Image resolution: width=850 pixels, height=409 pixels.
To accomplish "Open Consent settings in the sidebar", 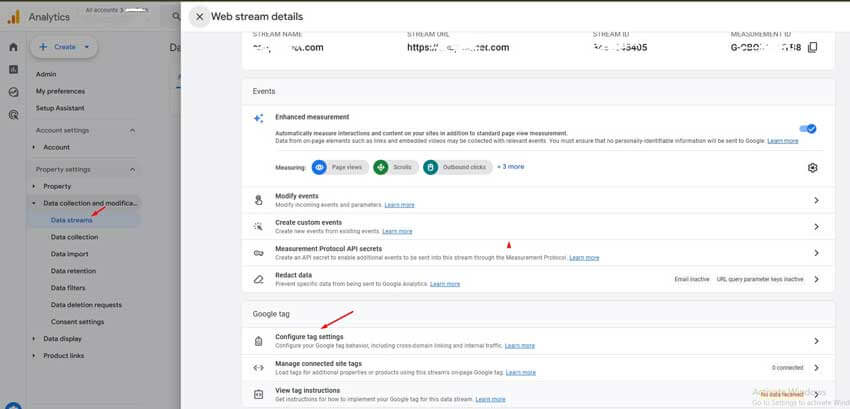I will [x=78, y=322].
